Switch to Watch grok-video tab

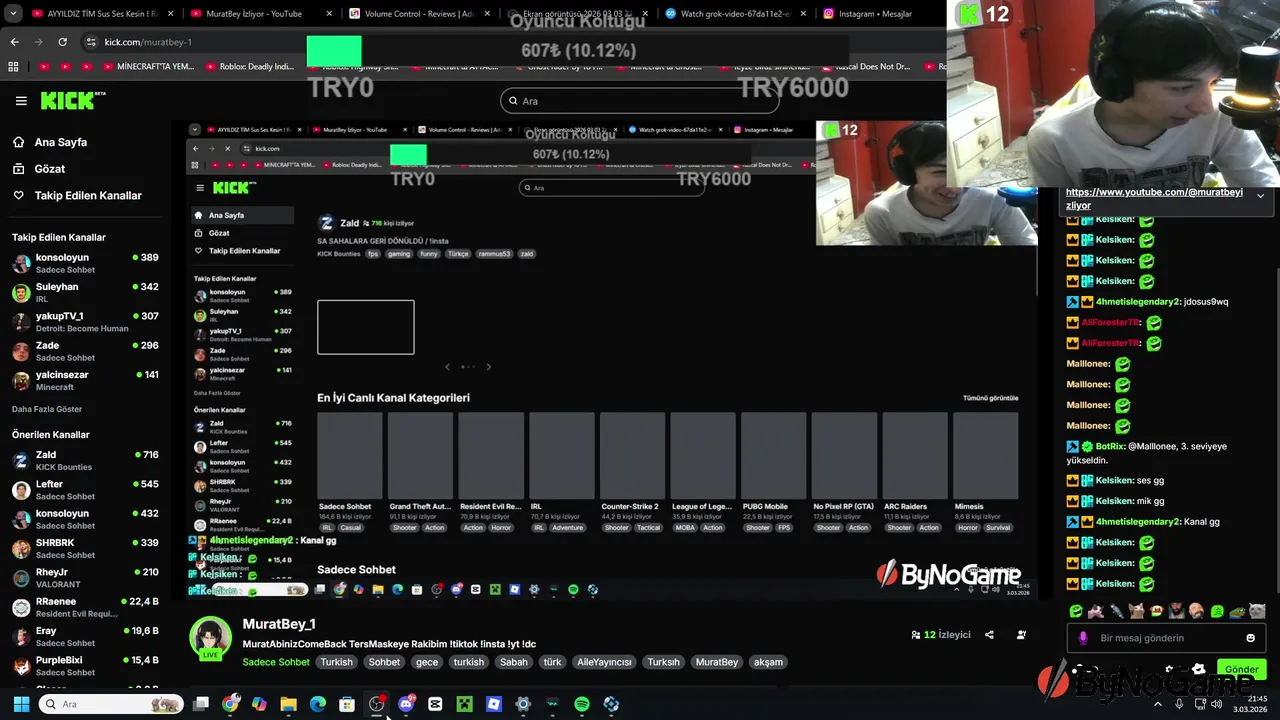[734, 14]
